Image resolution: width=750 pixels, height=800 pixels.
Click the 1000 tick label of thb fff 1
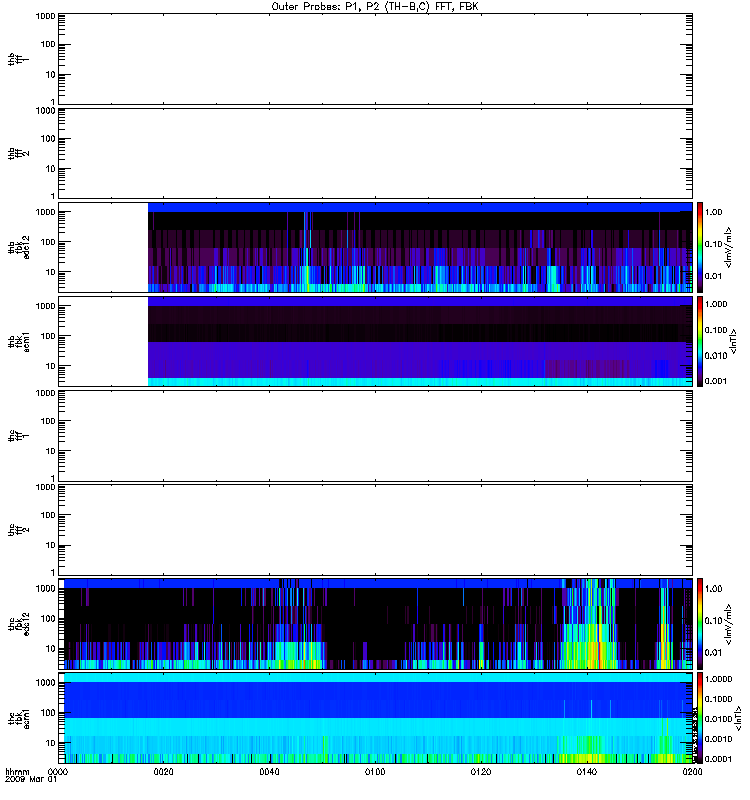tap(45, 16)
